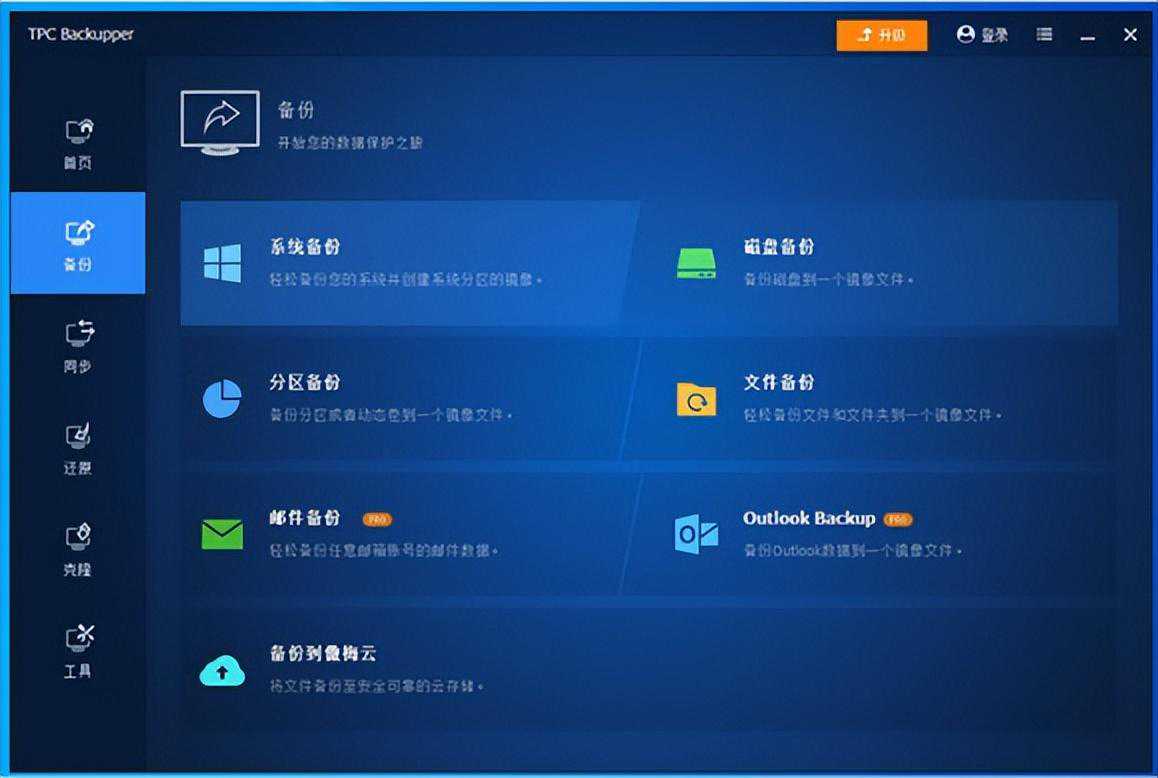The width and height of the screenshot is (1158, 778).
Task: Click the green envelope Mail Backup icon
Action: coord(222,534)
